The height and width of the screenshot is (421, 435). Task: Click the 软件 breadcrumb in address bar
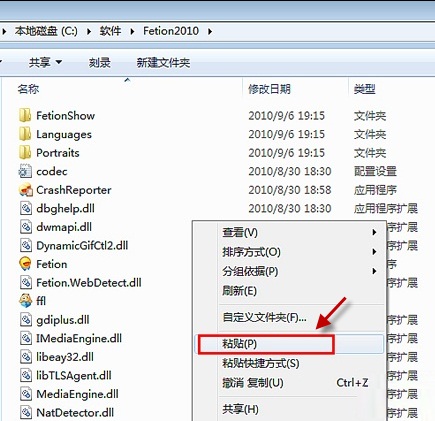tap(110, 31)
